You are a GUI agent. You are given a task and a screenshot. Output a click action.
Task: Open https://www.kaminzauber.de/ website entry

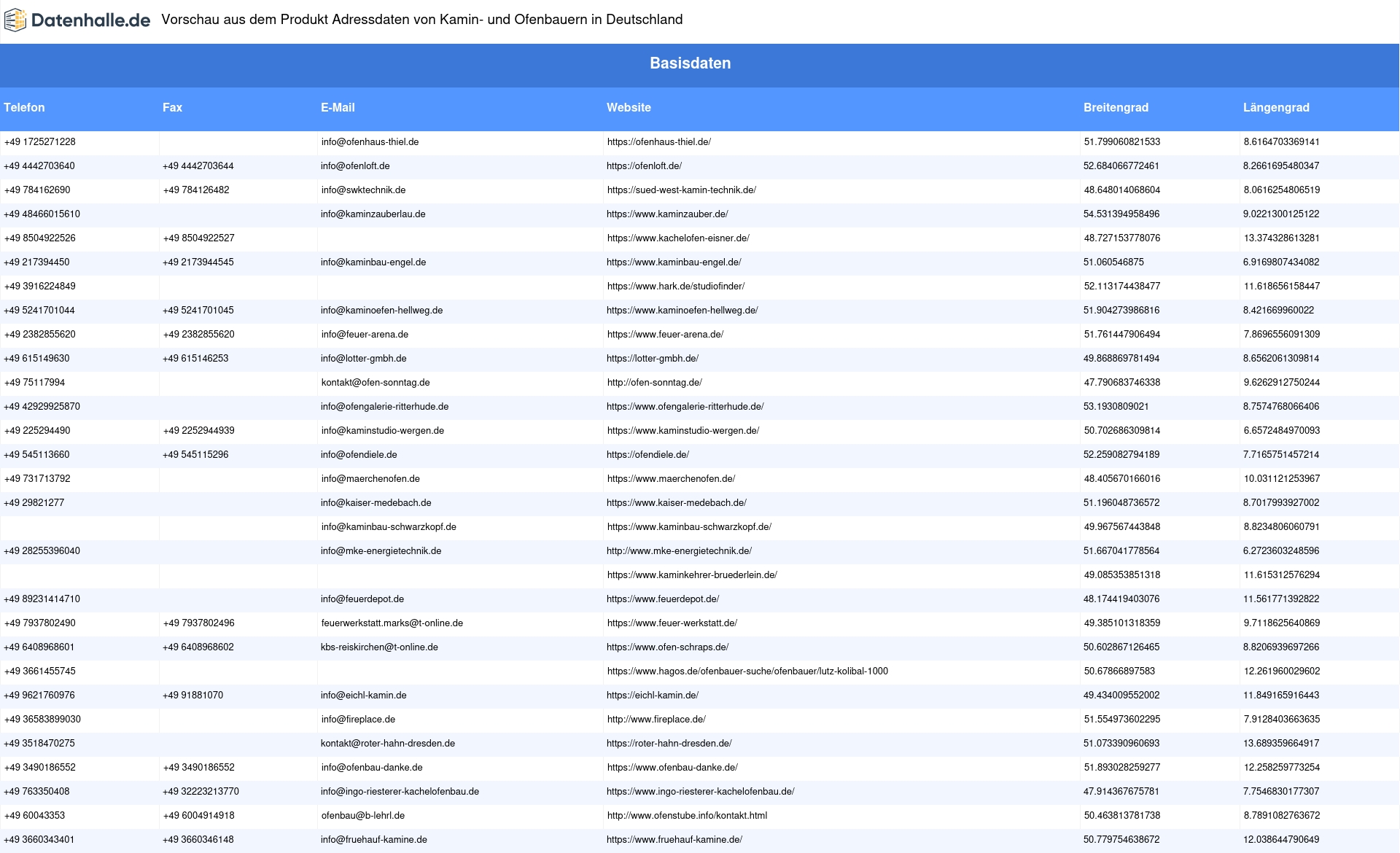coord(667,214)
